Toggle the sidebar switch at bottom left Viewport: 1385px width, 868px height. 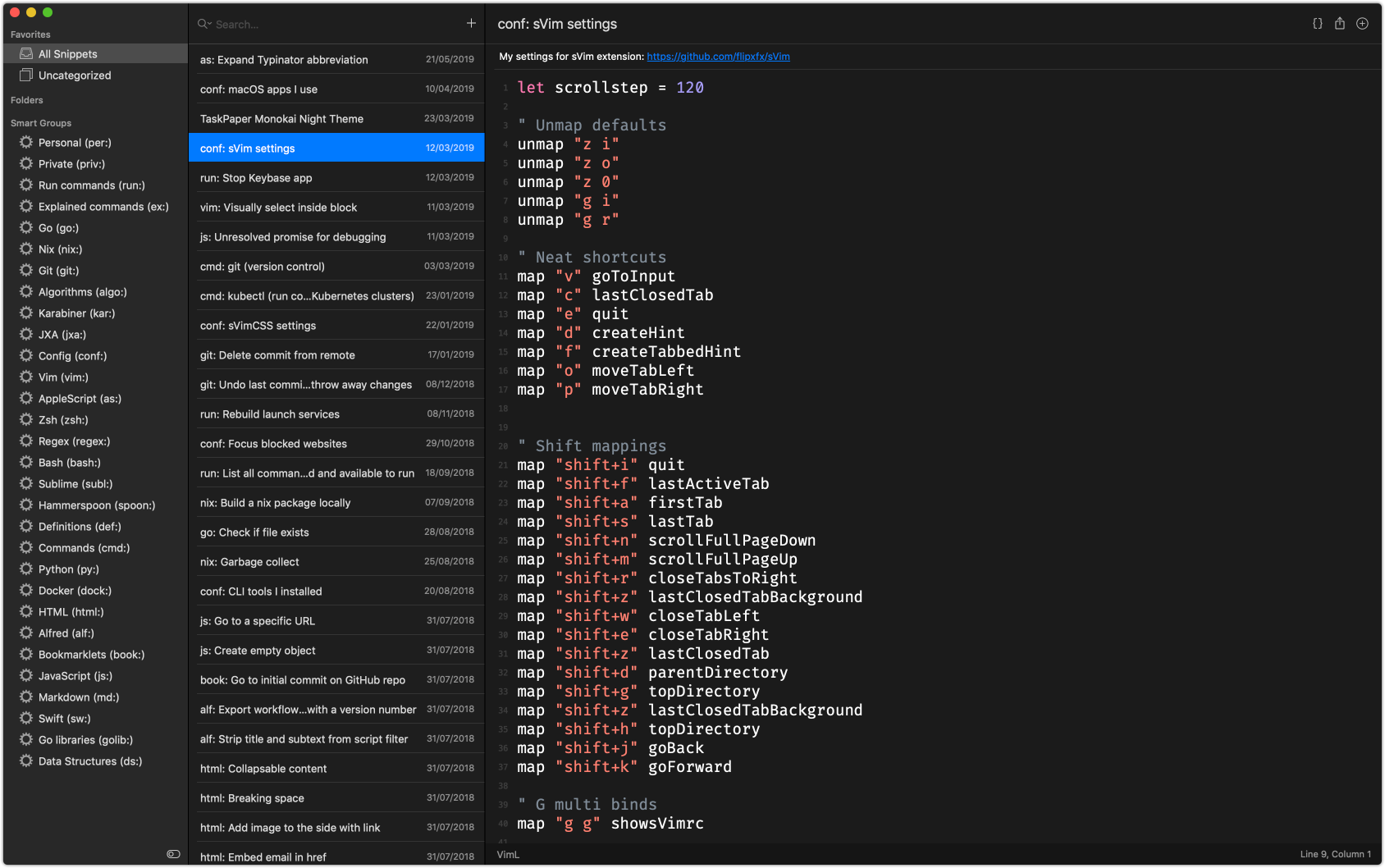(173, 854)
